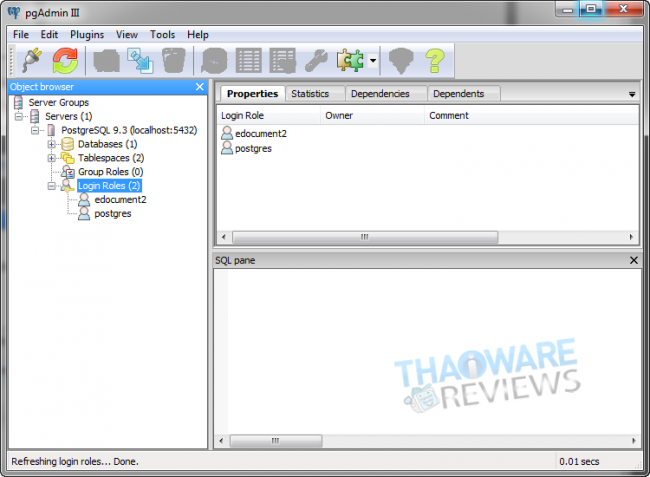Click the status text 'Refreshing login roles... Done.'
The width and height of the screenshot is (650, 477).
click(75, 461)
